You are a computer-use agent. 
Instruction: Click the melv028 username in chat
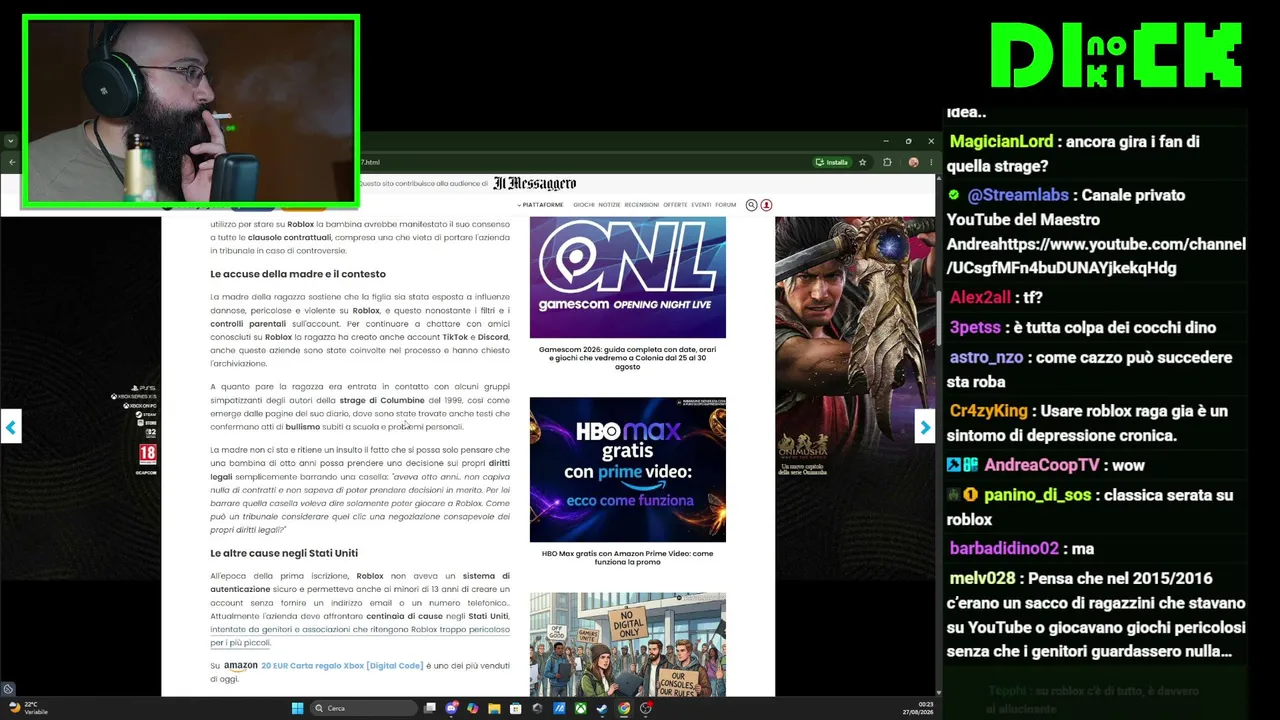[x=982, y=579]
